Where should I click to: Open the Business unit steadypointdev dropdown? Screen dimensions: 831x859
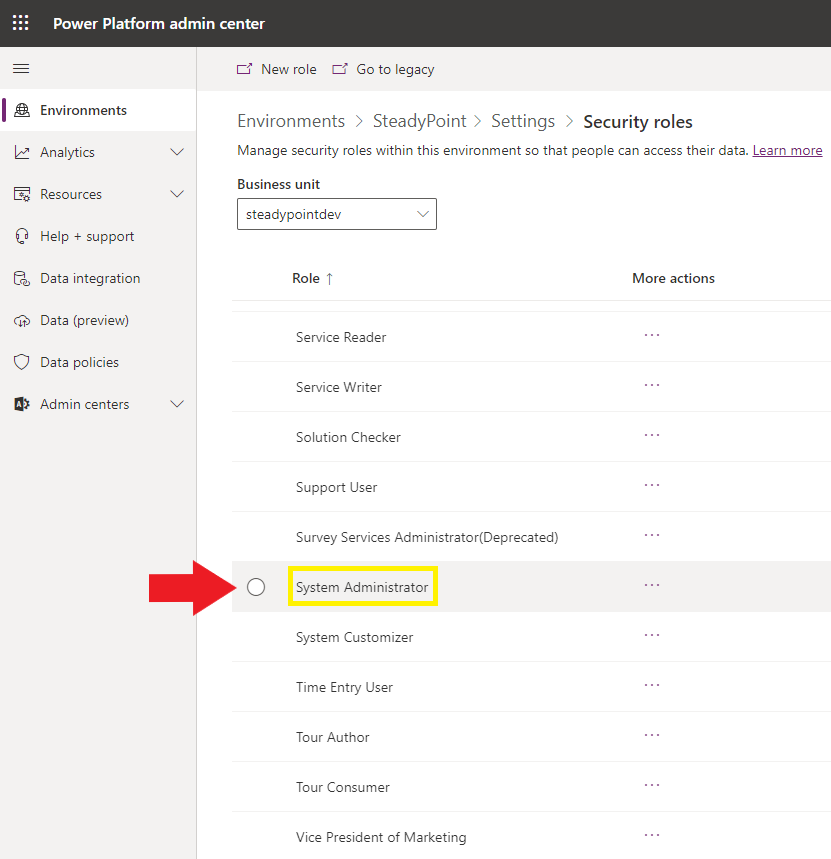(337, 214)
